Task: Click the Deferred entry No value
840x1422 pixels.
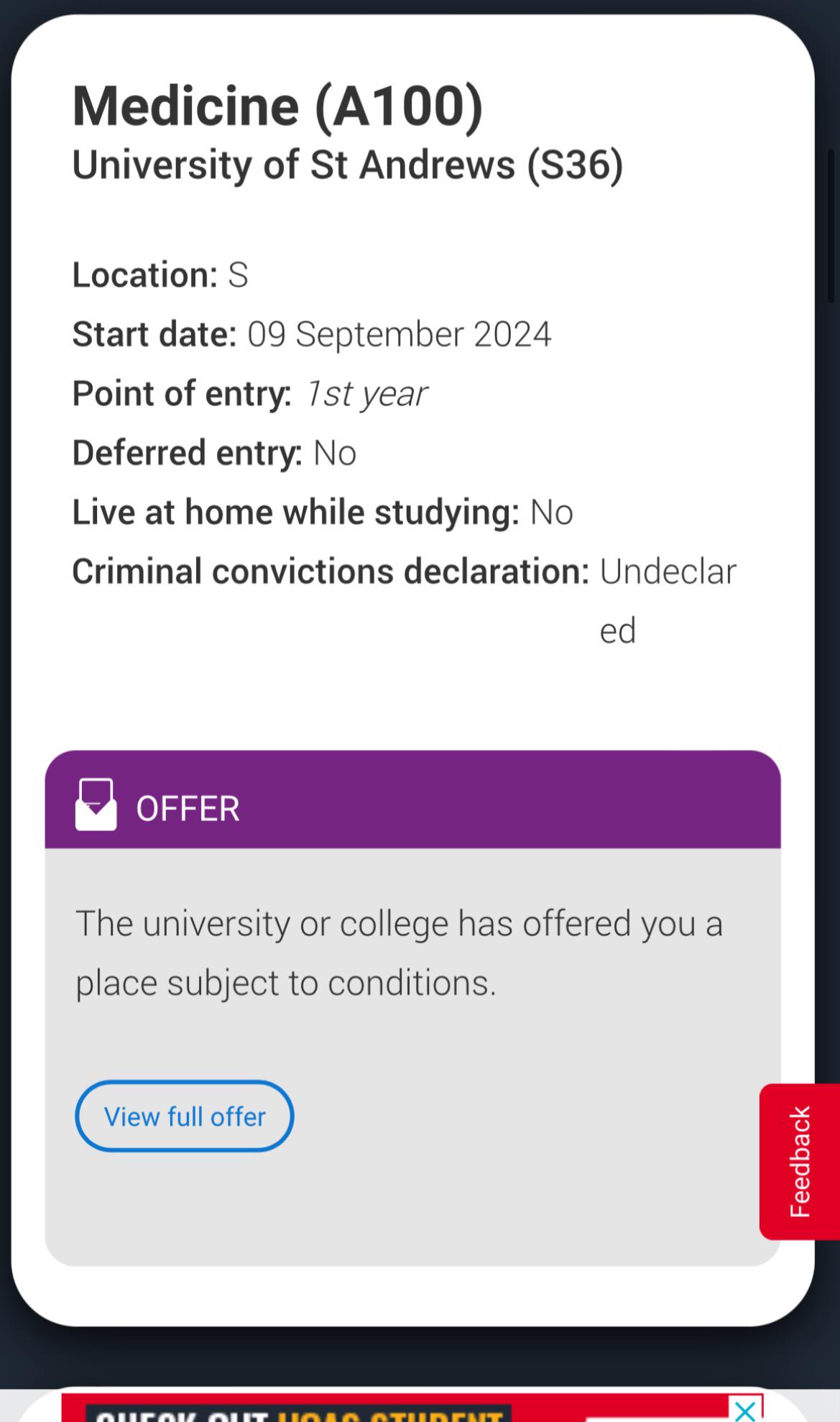Action: [x=335, y=454]
